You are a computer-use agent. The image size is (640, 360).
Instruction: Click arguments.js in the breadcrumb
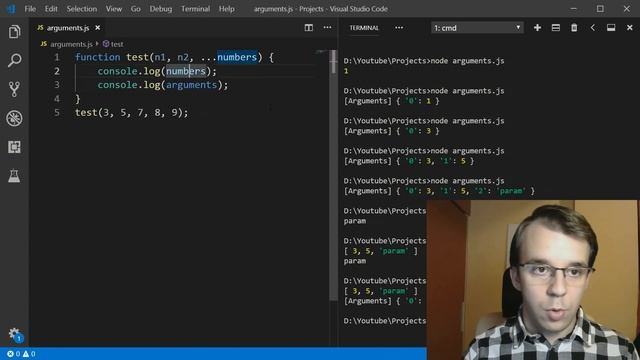[x=71, y=44]
